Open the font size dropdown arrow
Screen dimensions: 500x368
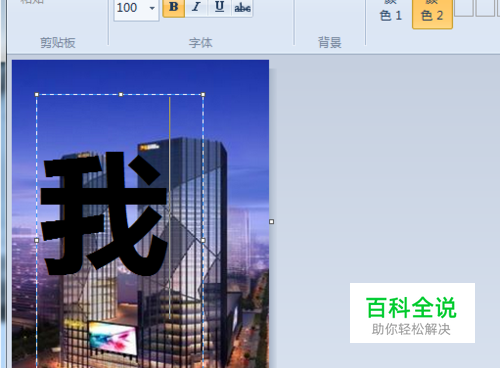pos(152,8)
